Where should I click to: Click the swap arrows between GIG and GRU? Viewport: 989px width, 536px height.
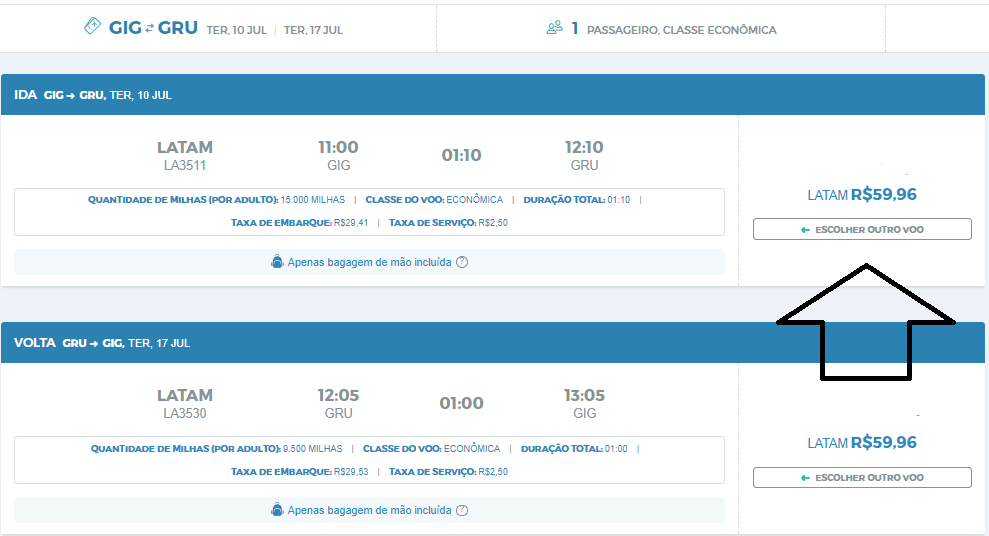click(x=150, y=29)
